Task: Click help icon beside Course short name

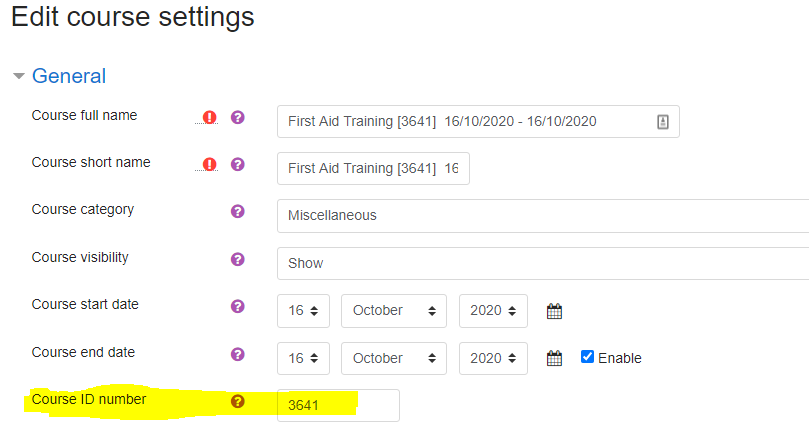Action: pos(238,165)
